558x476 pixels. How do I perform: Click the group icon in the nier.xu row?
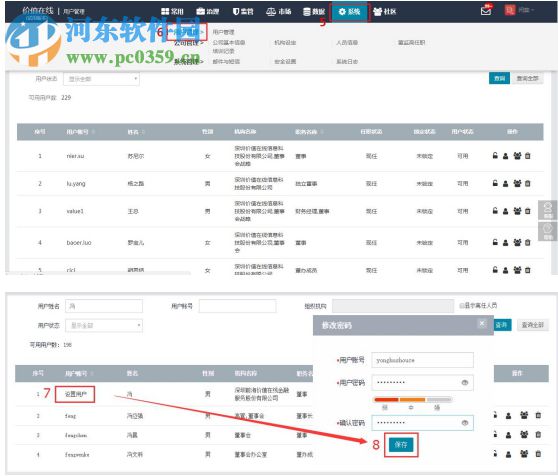[x=517, y=155]
